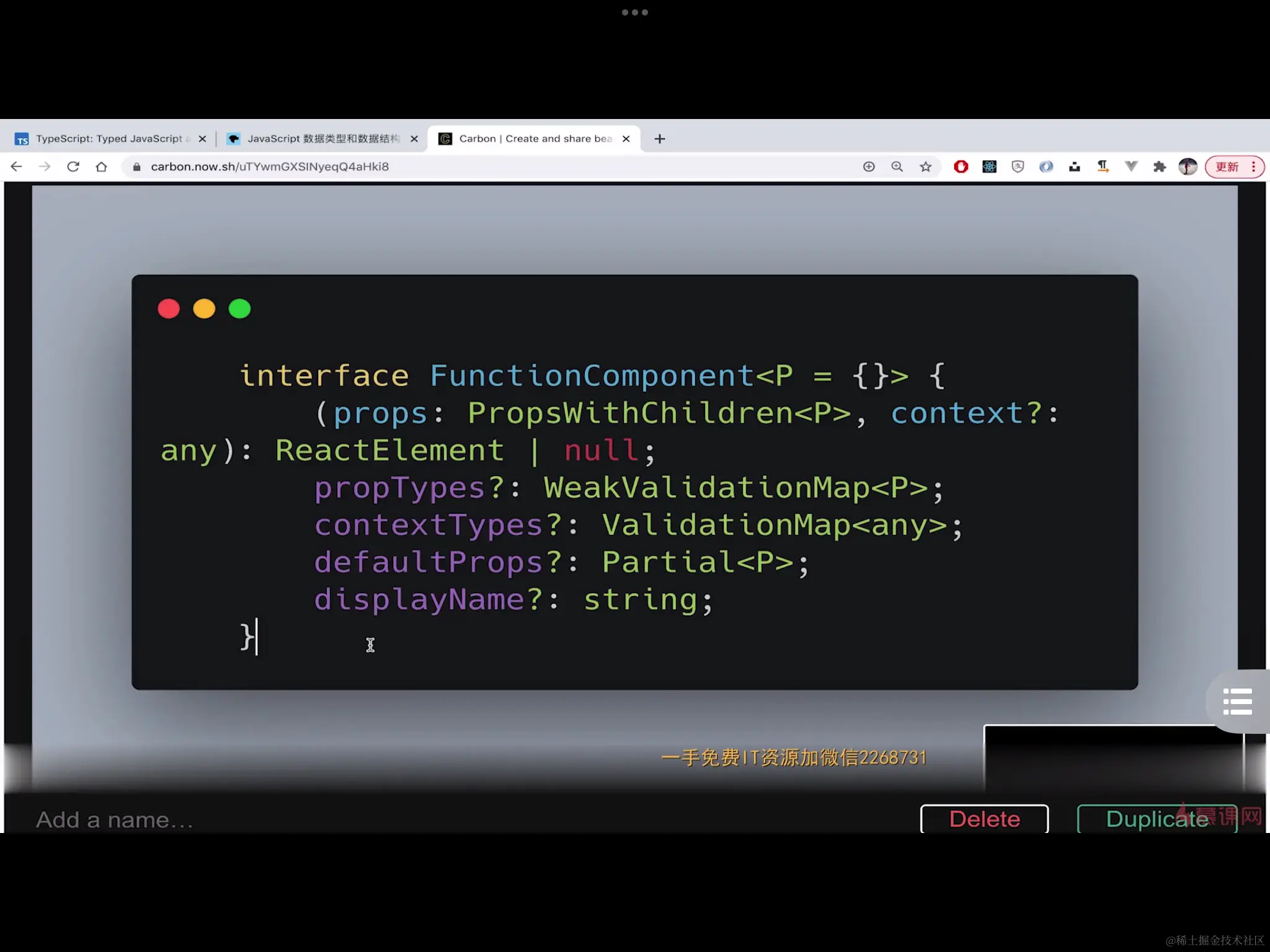The height and width of the screenshot is (952, 1270).
Task: Close the Carbon tab
Action: [x=626, y=139]
